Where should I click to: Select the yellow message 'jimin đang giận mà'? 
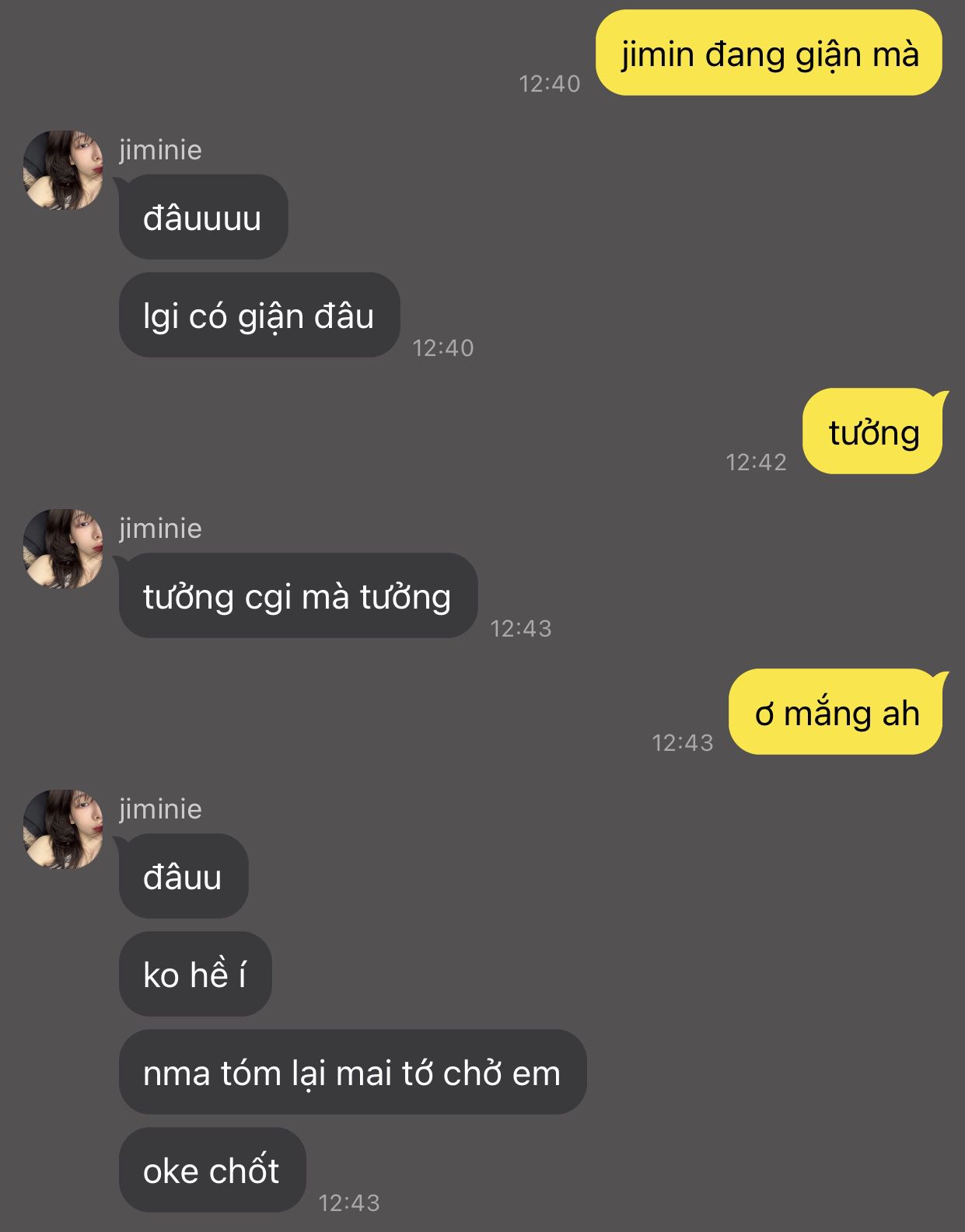coord(769,53)
